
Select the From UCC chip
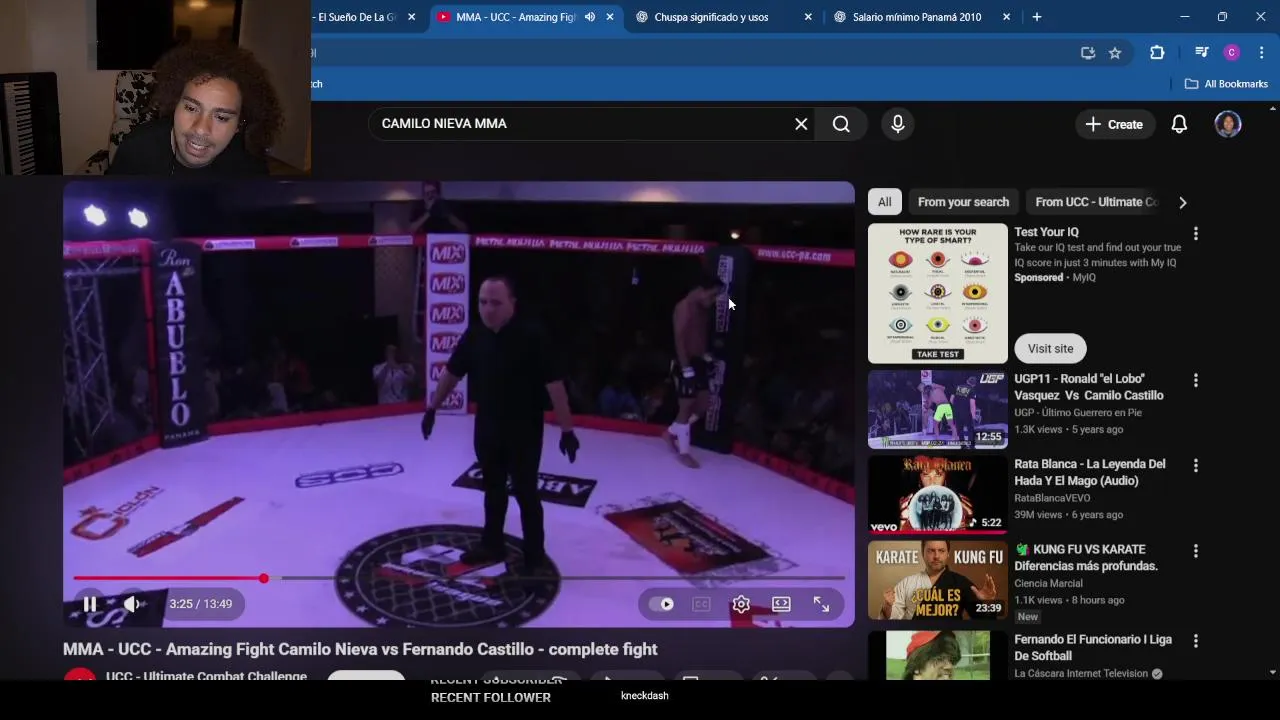(x=1096, y=202)
